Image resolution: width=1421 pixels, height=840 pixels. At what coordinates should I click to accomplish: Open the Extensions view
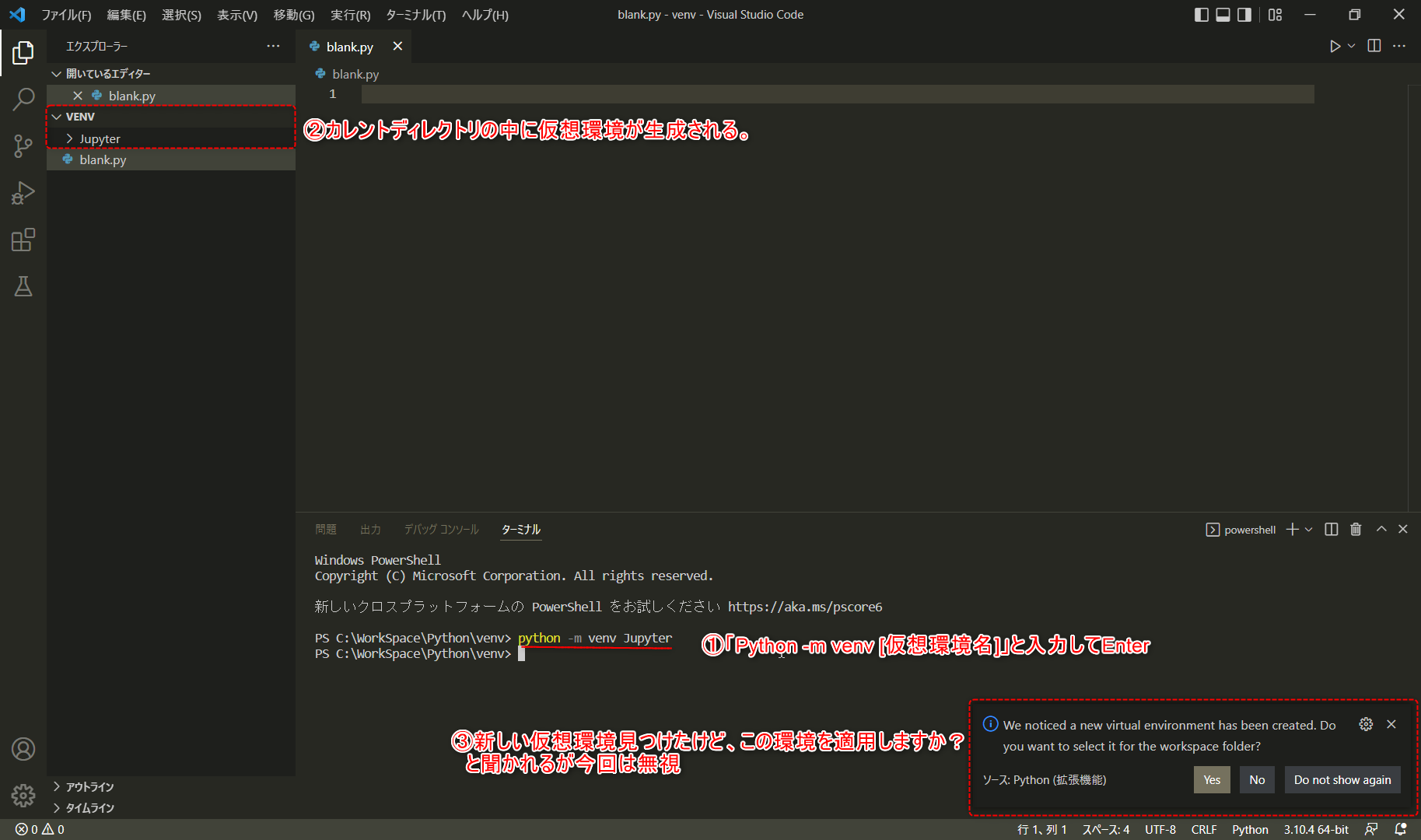tap(23, 240)
